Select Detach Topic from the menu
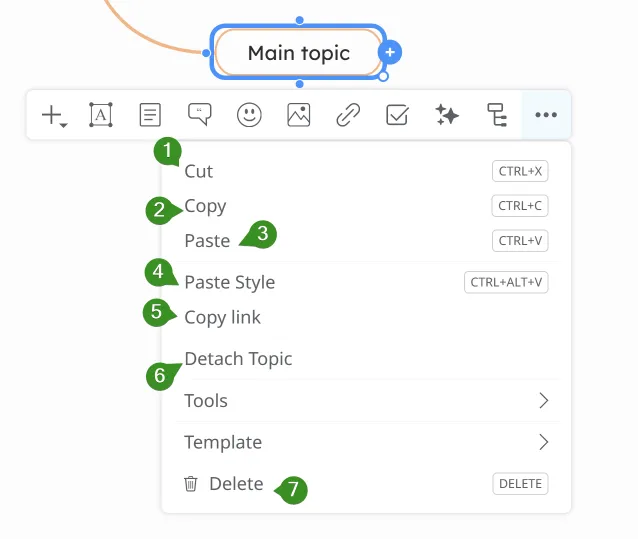The image size is (638, 539). tap(239, 358)
